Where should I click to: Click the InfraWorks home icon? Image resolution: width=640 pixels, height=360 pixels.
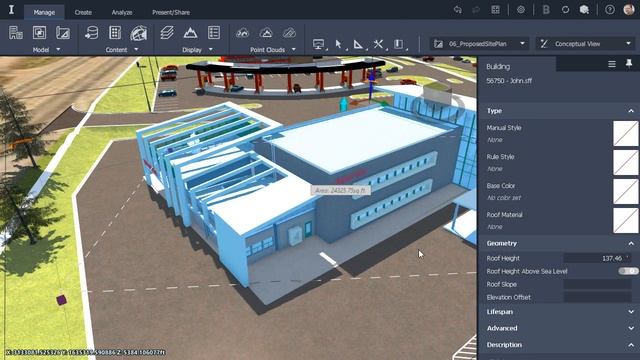[x=11, y=10]
